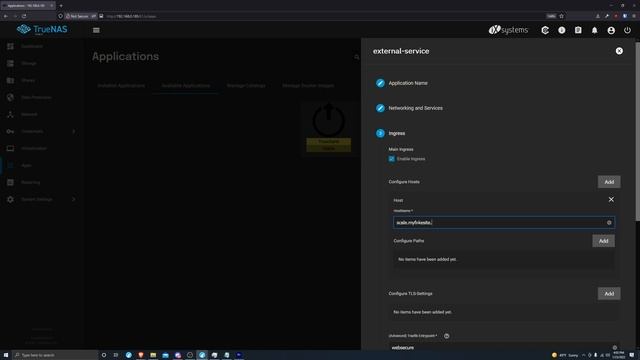Image resolution: width=640 pixels, height=360 pixels.
Task: Bookmark this page with the star icon
Action: [x=561, y=16]
